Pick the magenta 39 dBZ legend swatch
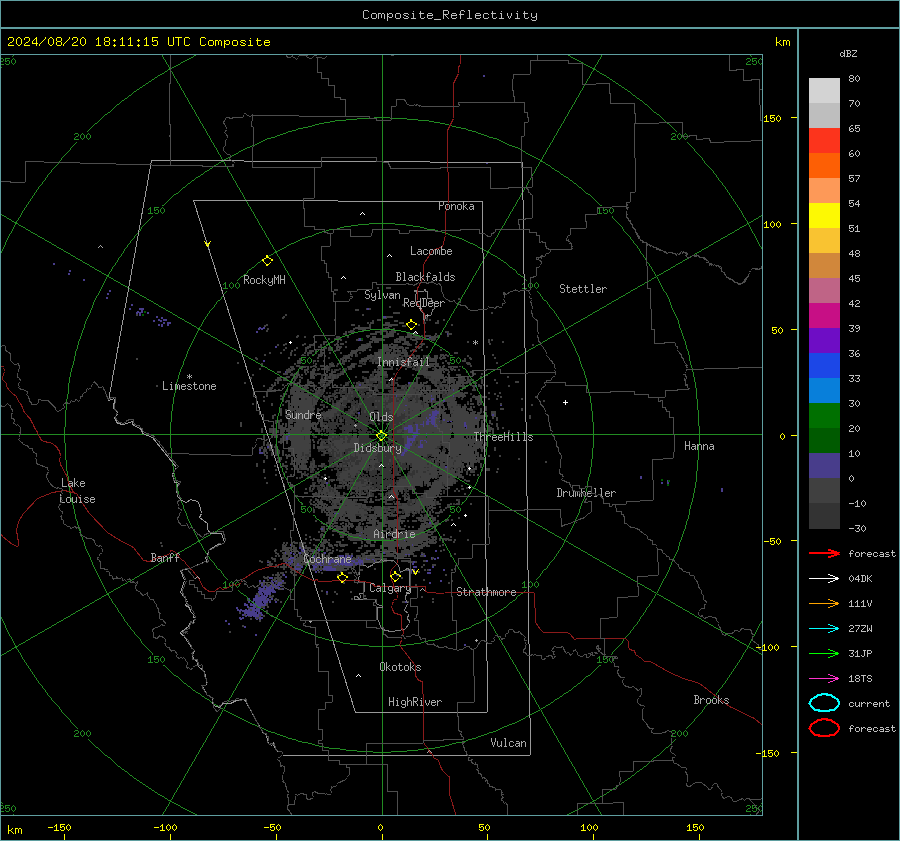The height and width of the screenshot is (841, 900). (x=824, y=316)
